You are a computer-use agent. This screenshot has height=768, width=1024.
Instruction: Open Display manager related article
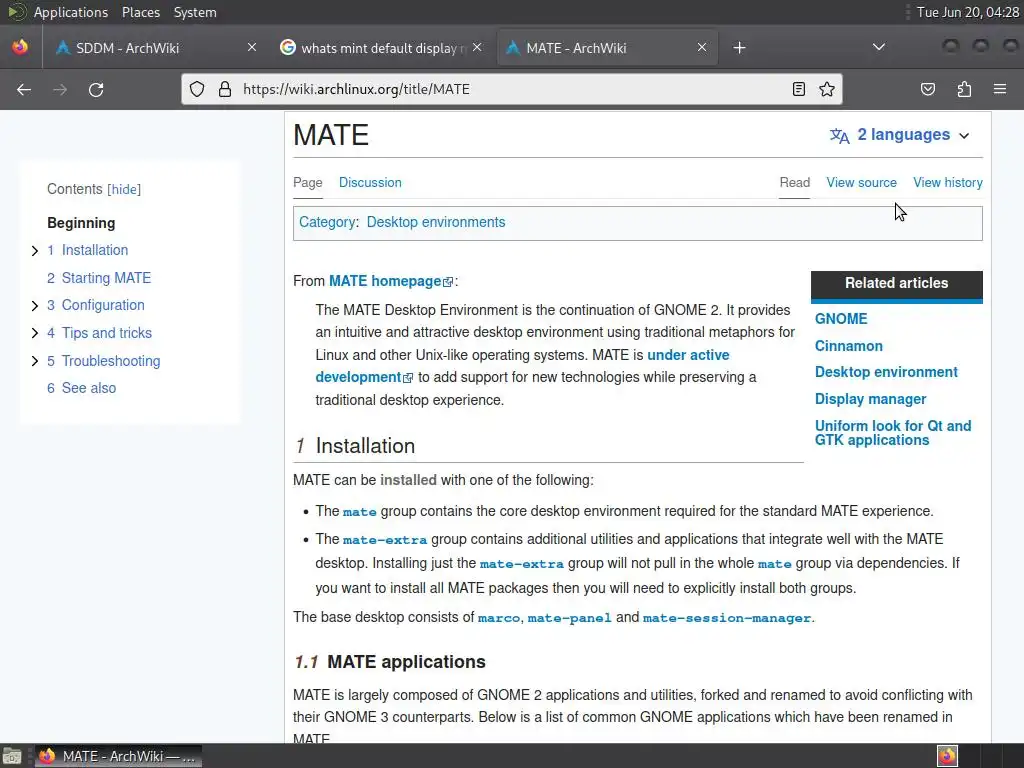click(x=870, y=398)
